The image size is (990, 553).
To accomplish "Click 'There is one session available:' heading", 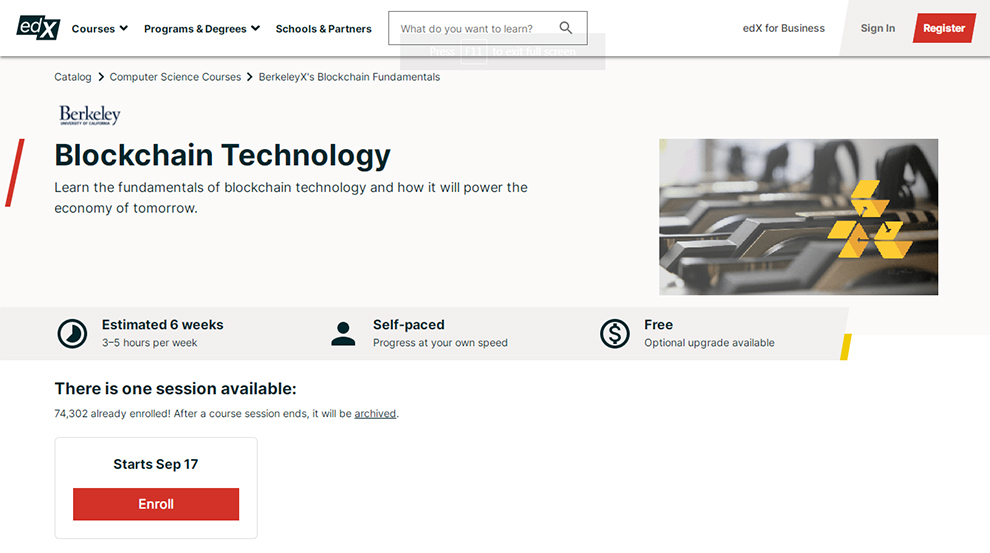I will [176, 388].
